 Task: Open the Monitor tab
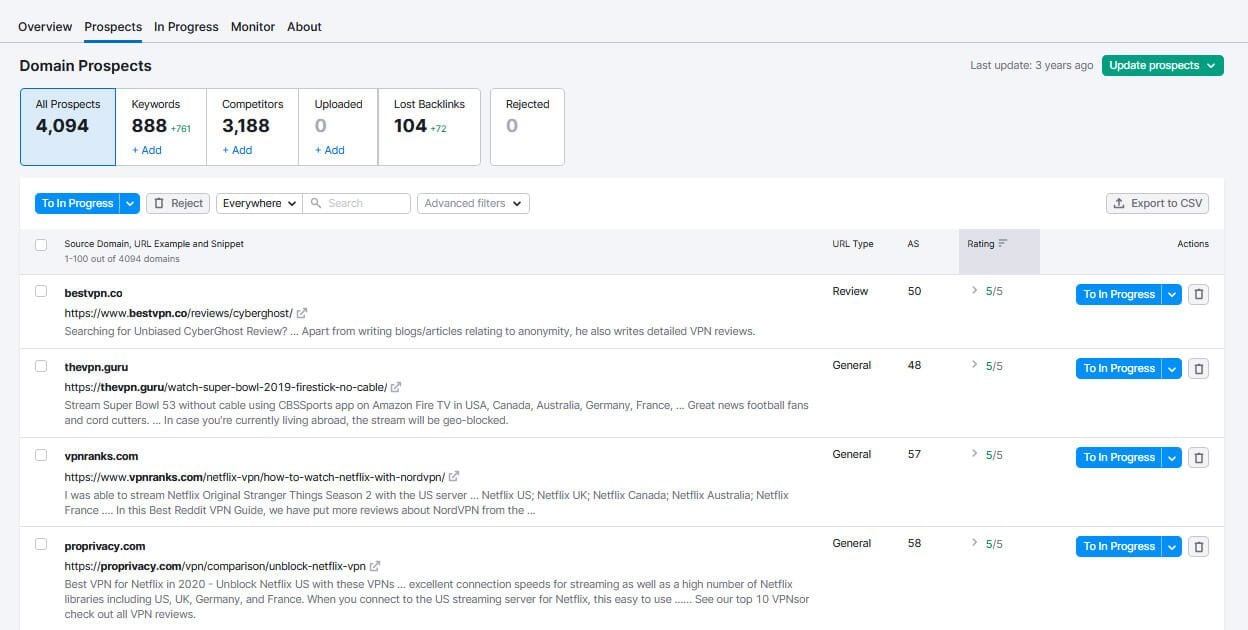(253, 27)
